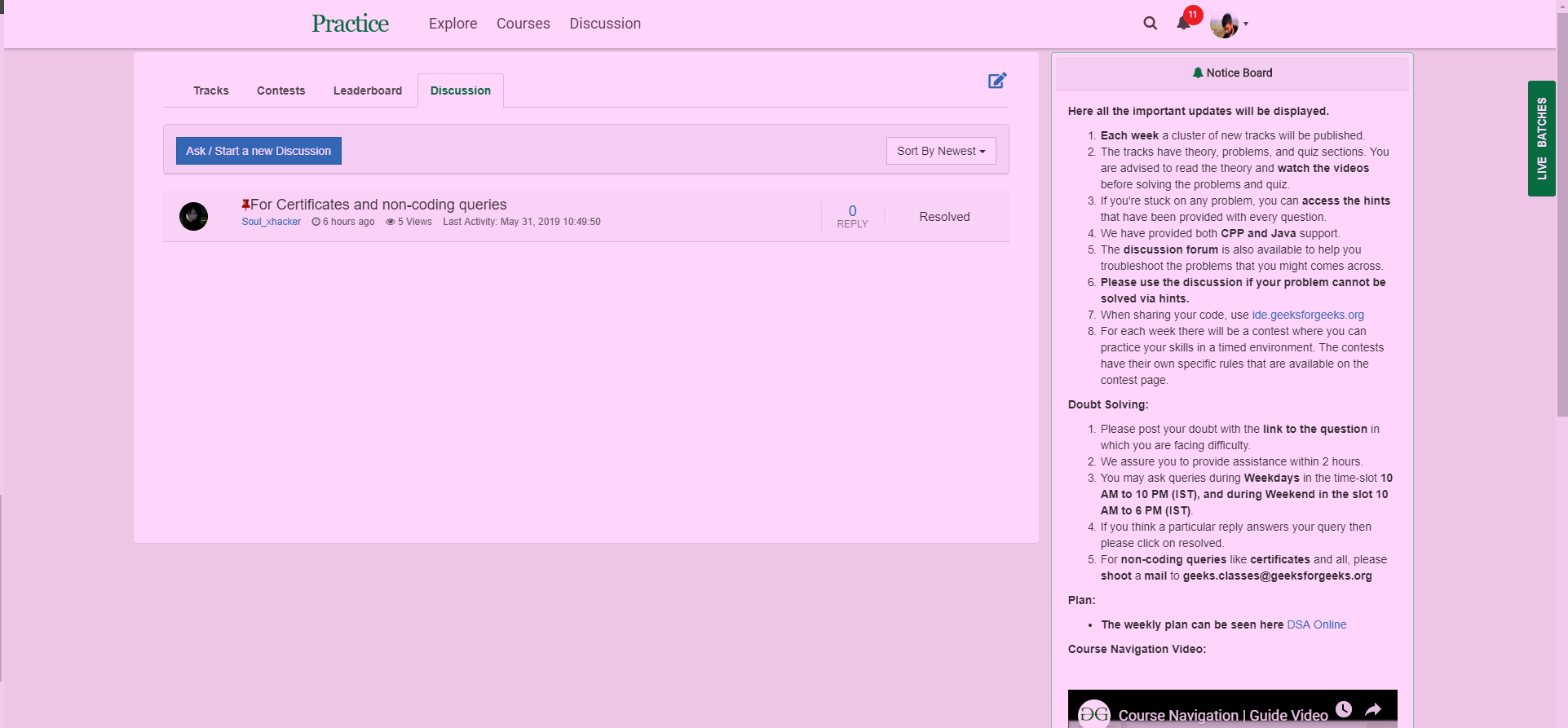Click the share arrow icon on video
1568x728 pixels.
(x=1373, y=709)
